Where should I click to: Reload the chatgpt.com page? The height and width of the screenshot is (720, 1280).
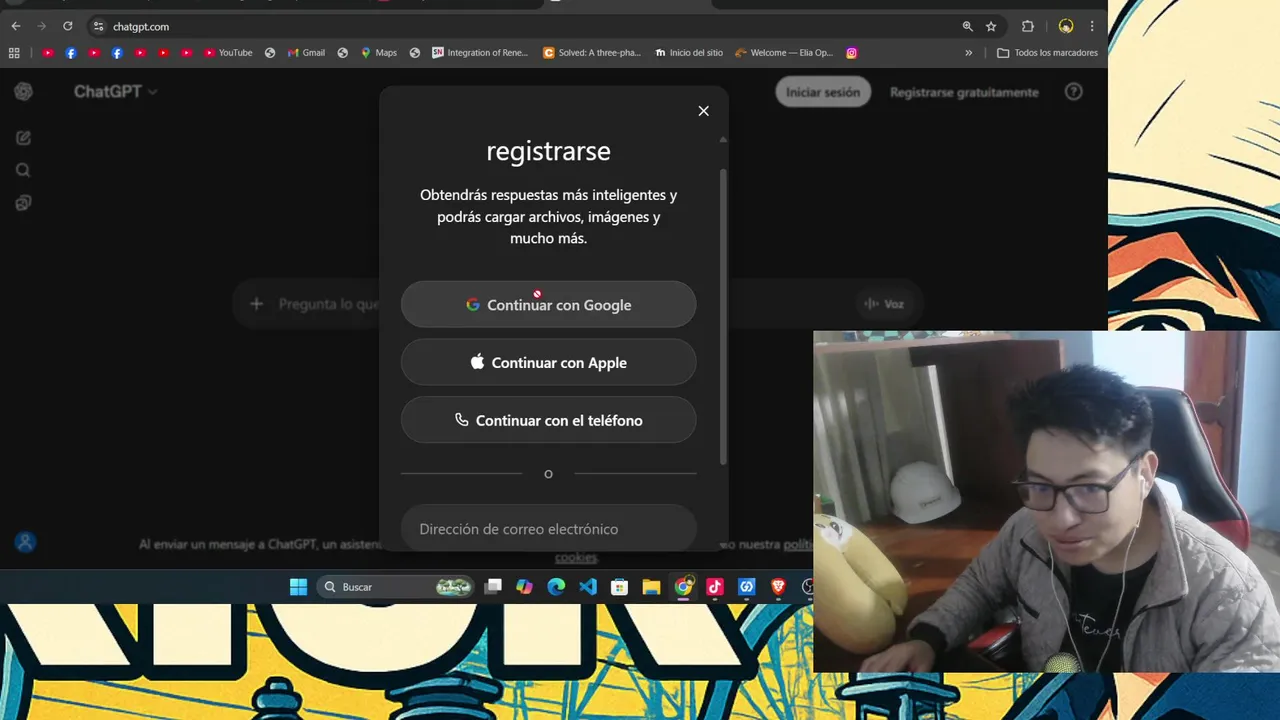(67, 26)
